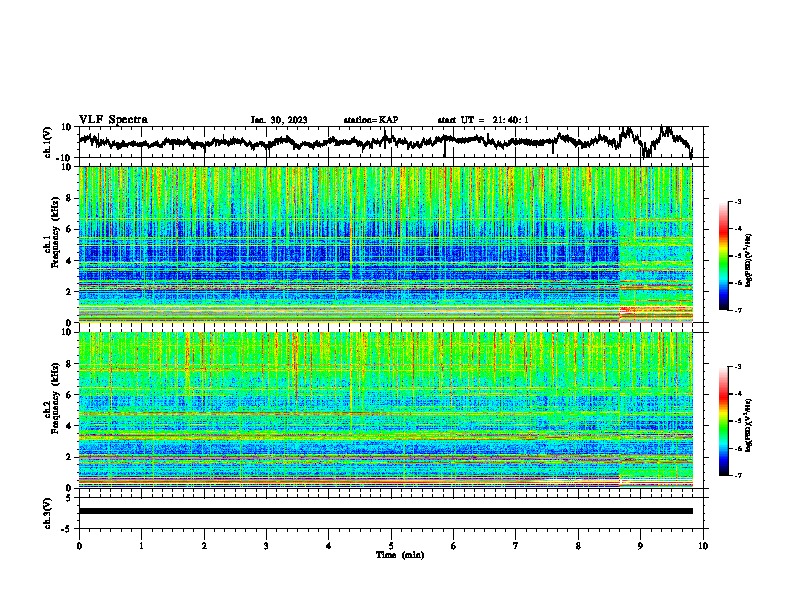Click the ch.1 spectrogram color scale bar
Screen dimensions: 792x612
(x=723, y=256)
